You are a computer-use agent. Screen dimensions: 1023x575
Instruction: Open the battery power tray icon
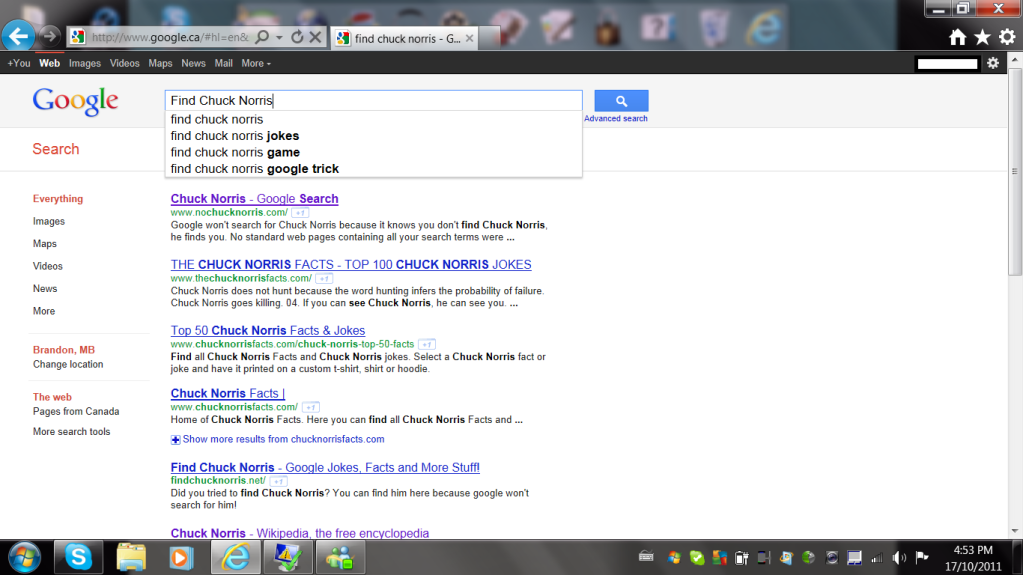pyautogui.click(x=742, y=557)
